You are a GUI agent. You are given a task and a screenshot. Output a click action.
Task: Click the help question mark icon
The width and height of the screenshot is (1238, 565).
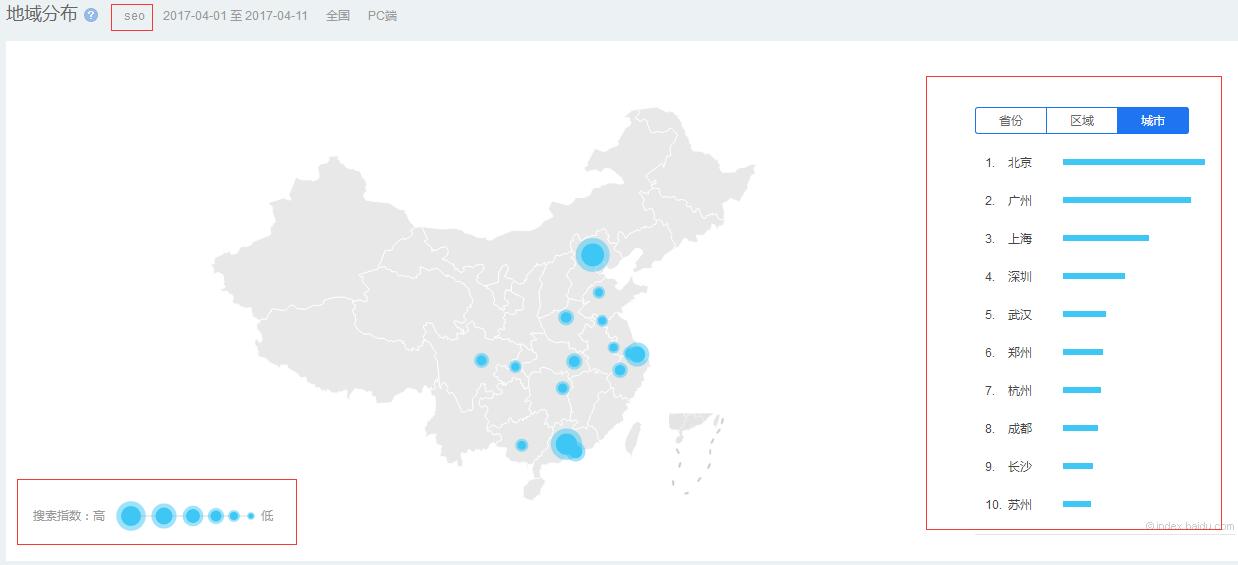point(92,16)
